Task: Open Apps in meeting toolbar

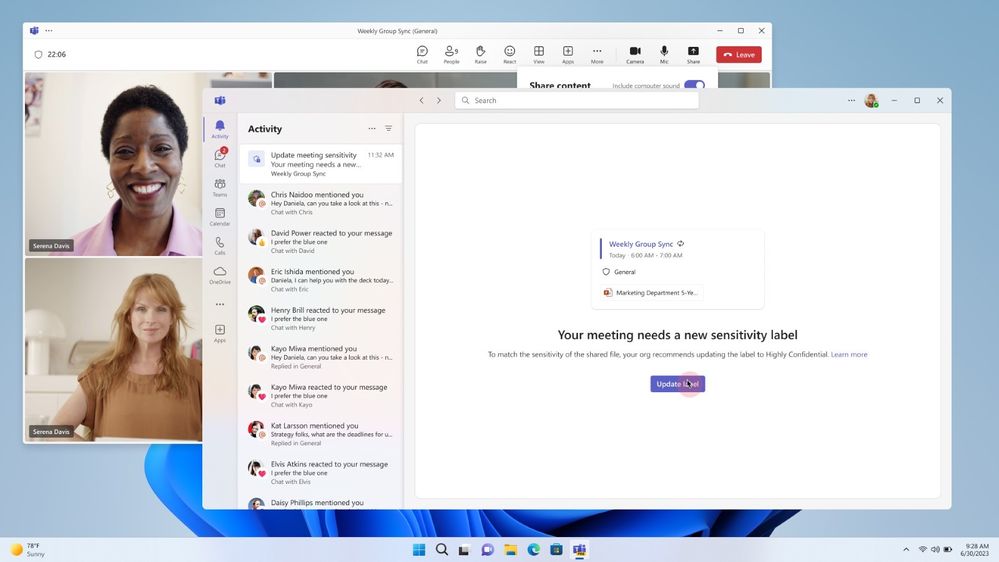Action: pos(568,54)
